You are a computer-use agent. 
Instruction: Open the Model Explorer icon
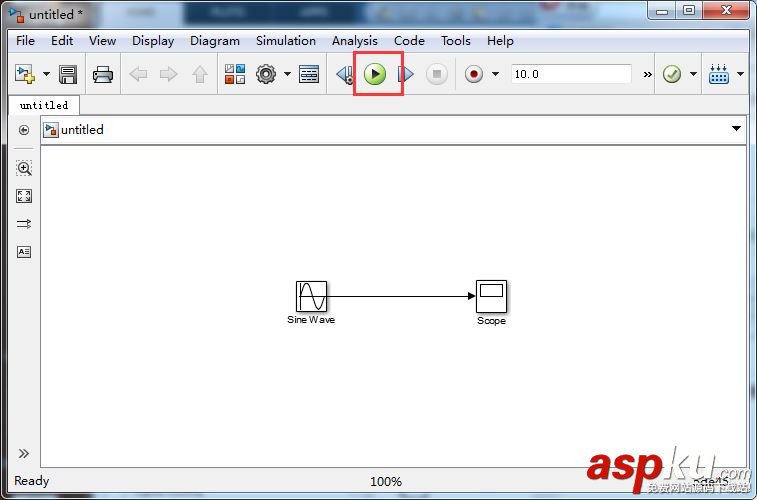(309, 74)
